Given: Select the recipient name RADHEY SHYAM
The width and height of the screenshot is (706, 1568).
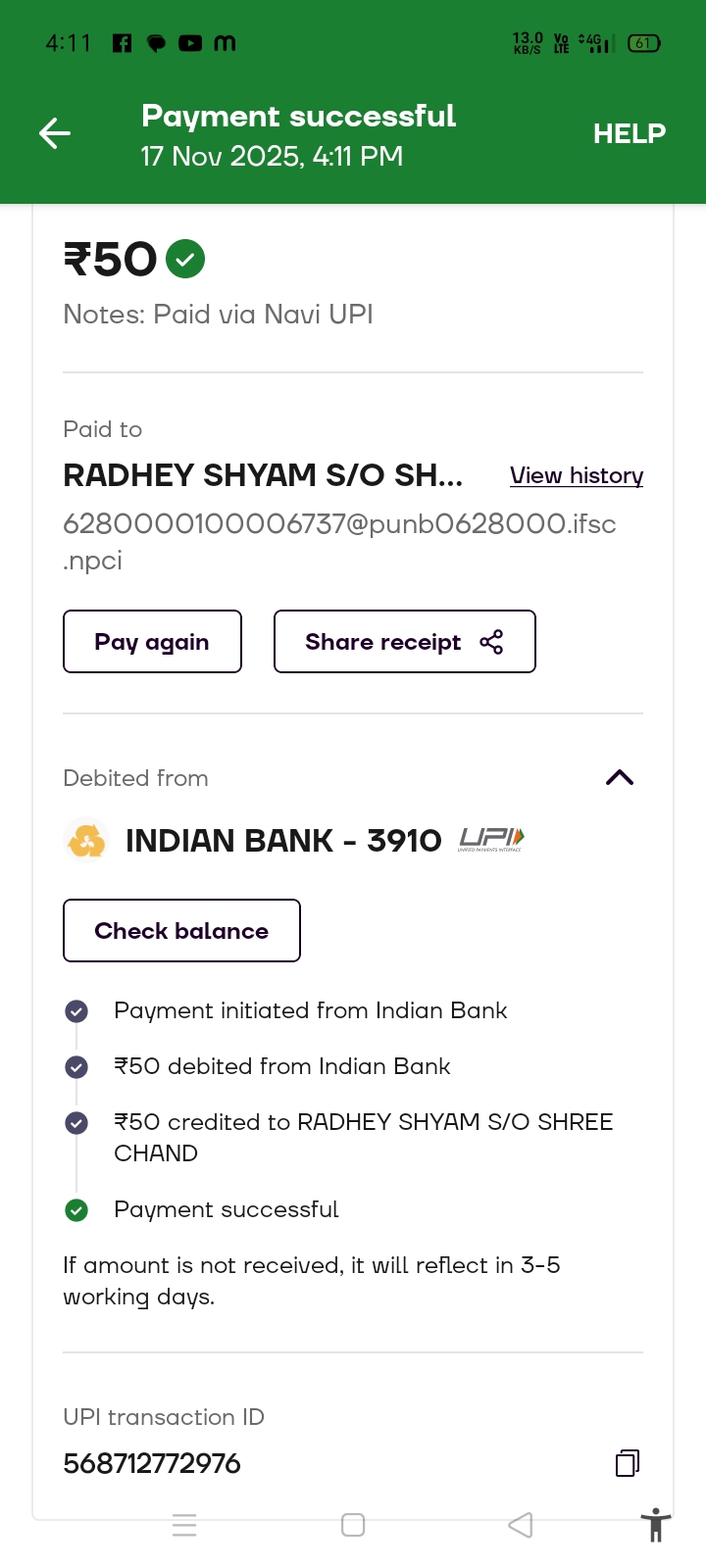Looking at the screenshot, I should (263, 475).
